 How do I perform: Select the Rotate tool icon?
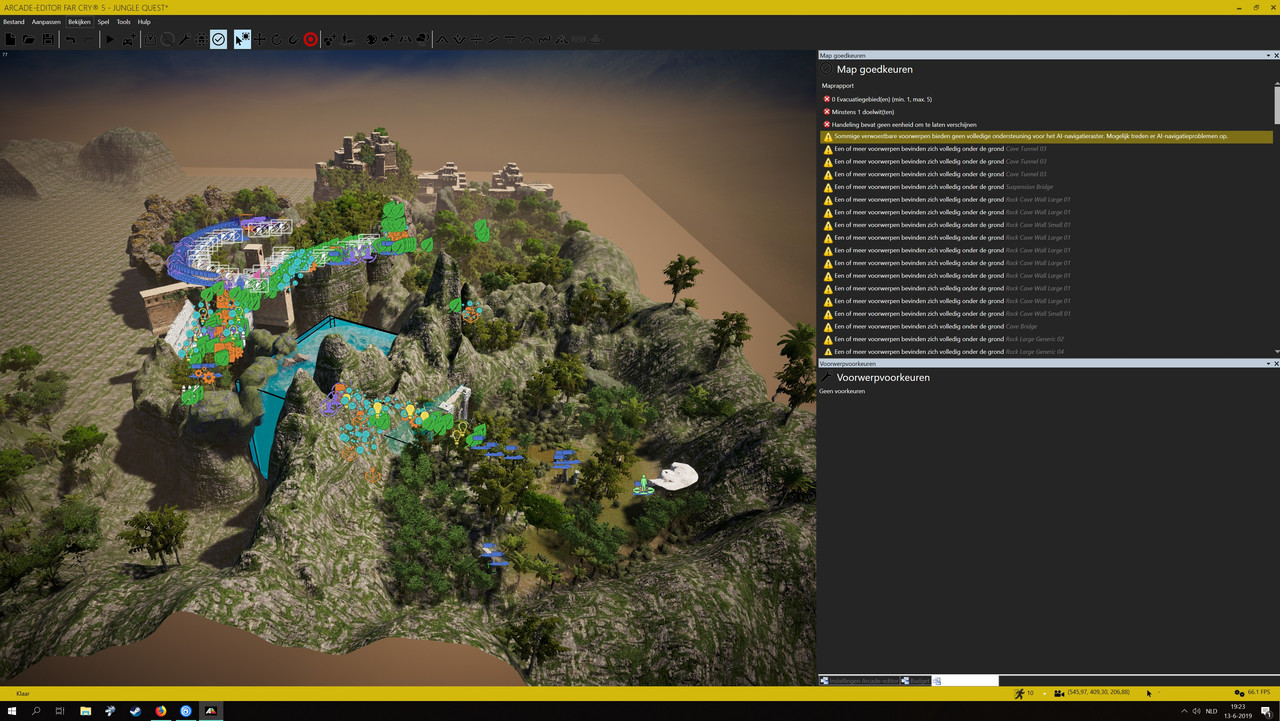276,39
